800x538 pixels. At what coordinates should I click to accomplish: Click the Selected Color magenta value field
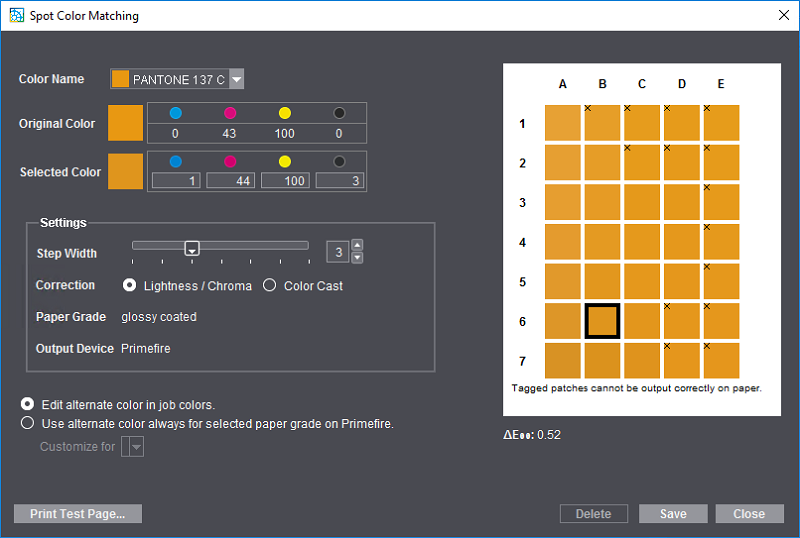(231, 181)
